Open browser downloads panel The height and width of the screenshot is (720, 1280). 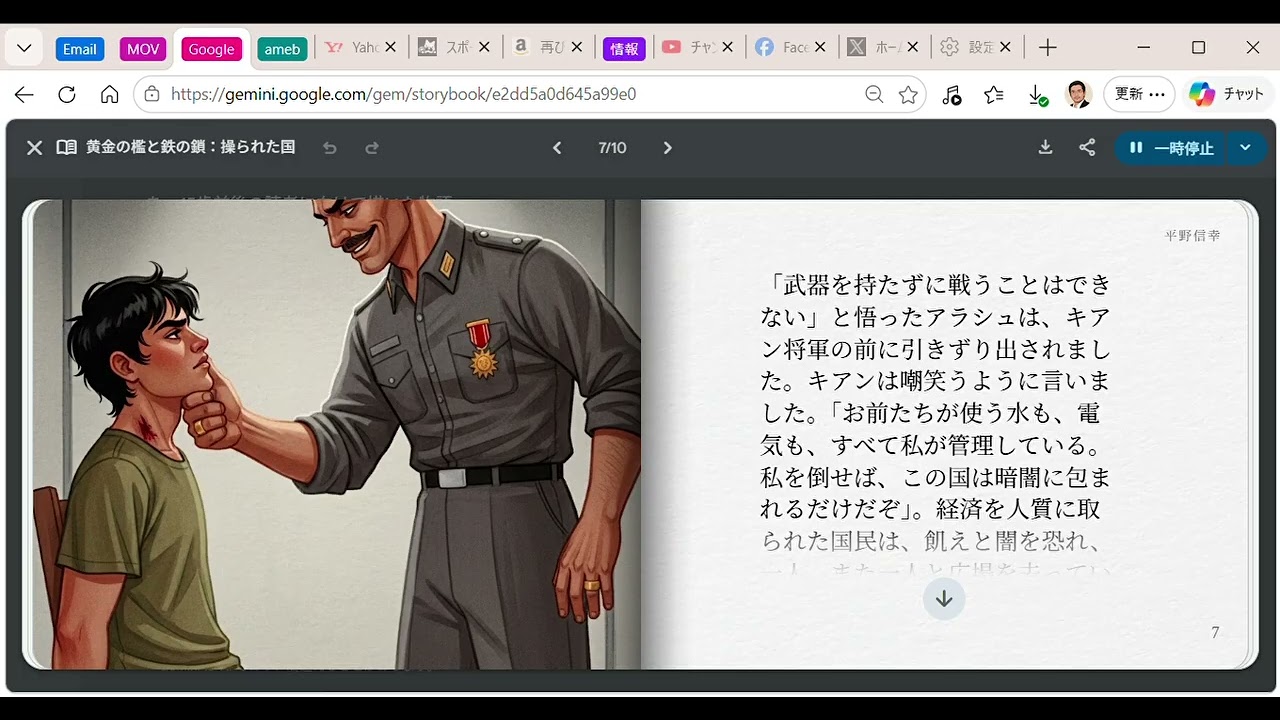1037,95
